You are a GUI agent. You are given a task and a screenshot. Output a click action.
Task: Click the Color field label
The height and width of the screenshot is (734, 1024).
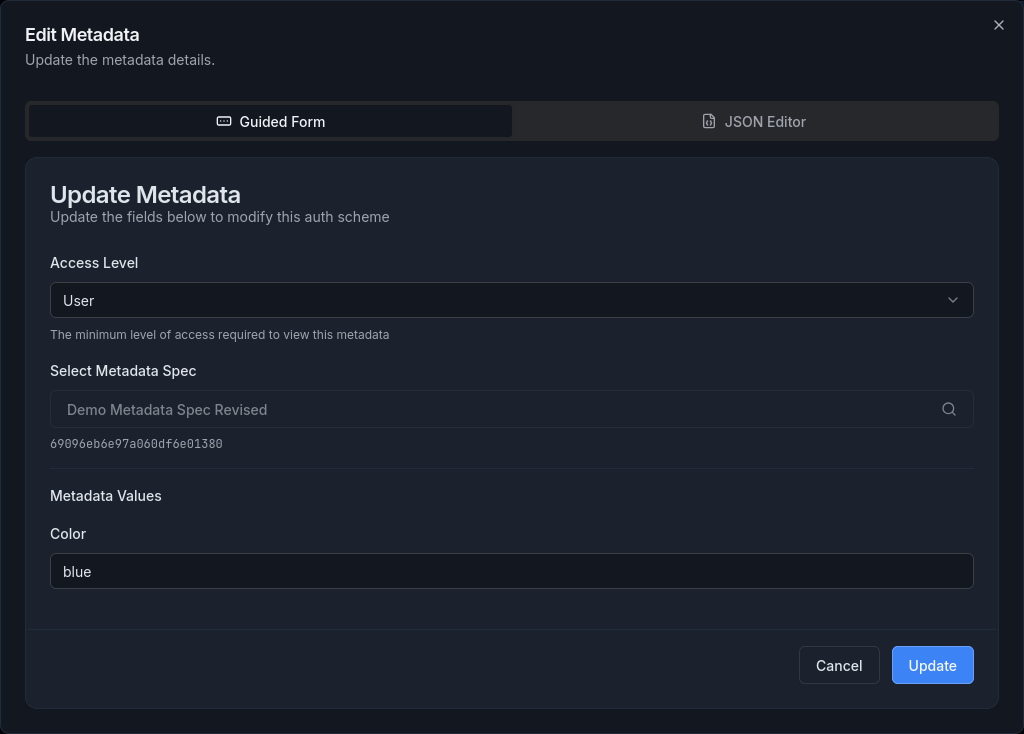[68, 534]
